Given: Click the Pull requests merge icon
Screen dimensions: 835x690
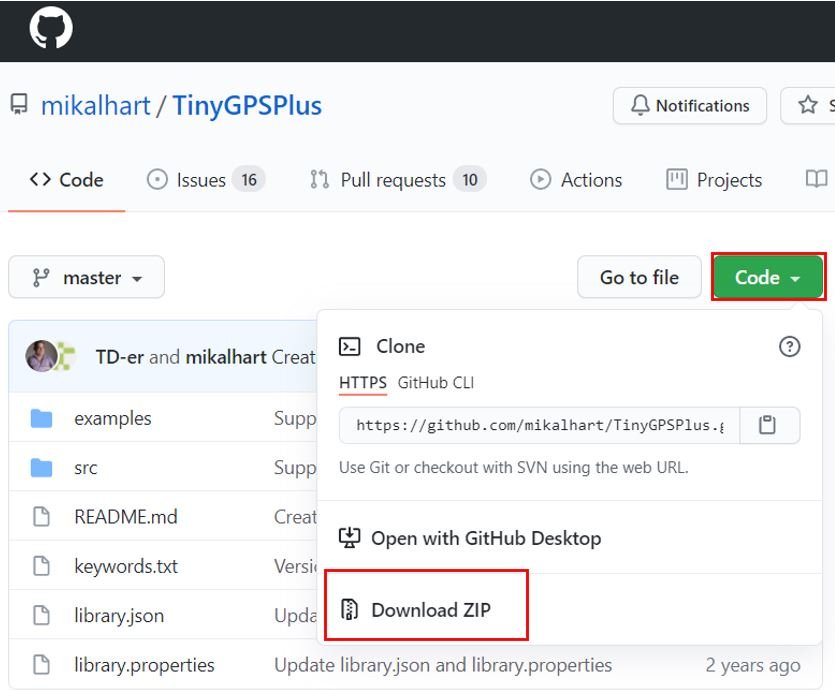Looking at the screenshot, I should (320, 179).
